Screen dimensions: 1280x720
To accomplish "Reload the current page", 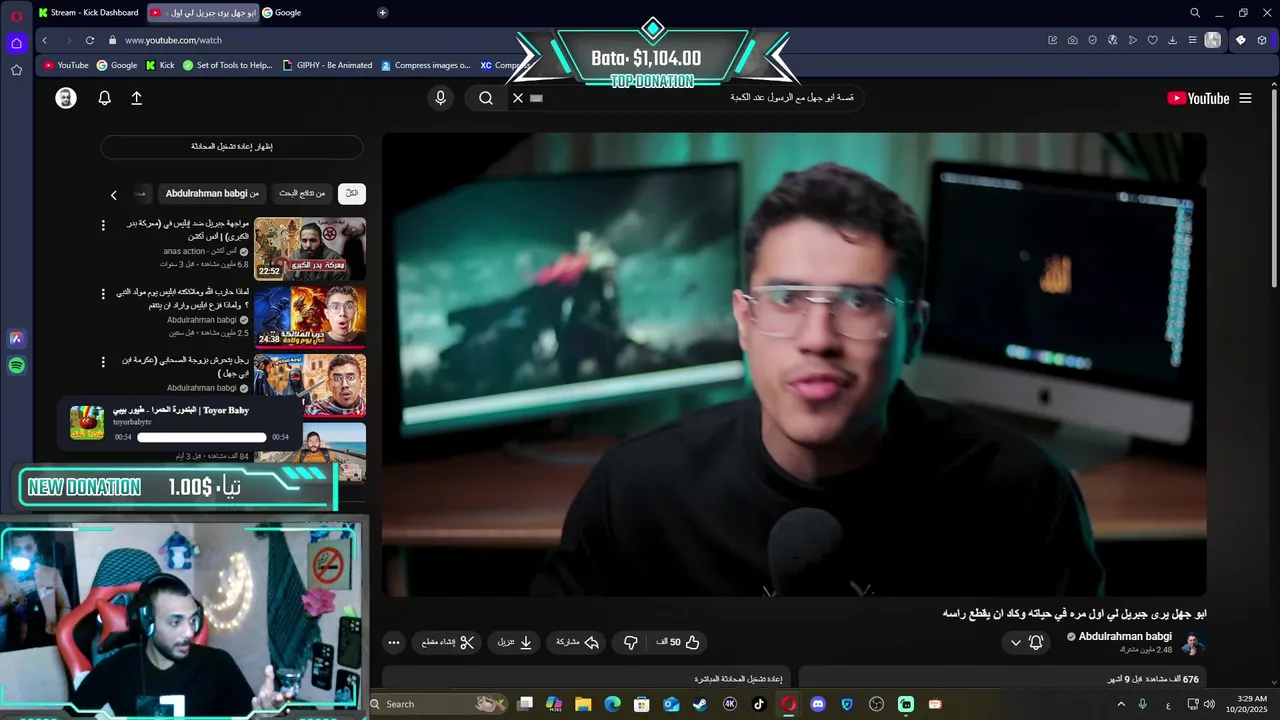I will tap(90, 40).
